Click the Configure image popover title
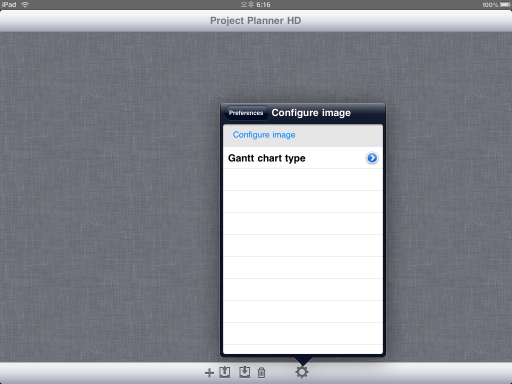The width and height of the screenshot is (512, 384). click(311, 113)
